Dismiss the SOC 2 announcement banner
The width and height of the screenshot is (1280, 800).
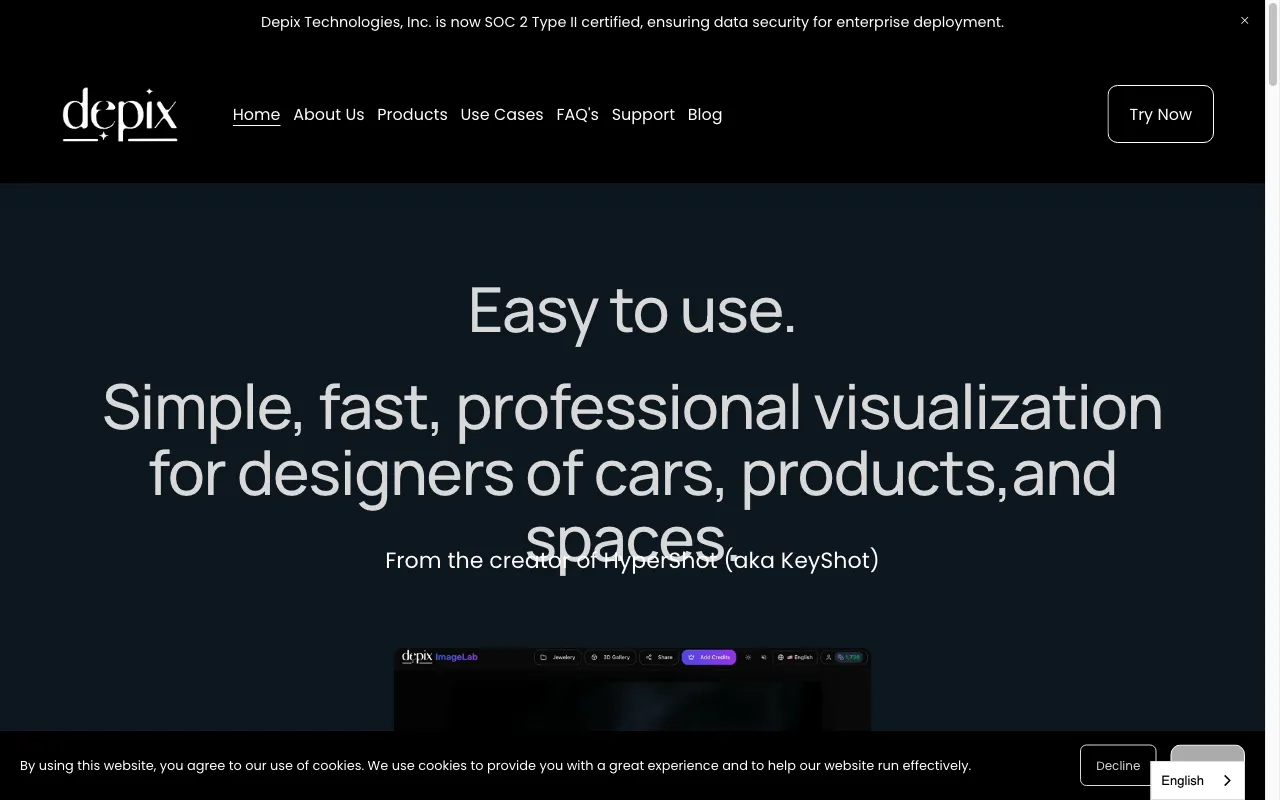1244,20
